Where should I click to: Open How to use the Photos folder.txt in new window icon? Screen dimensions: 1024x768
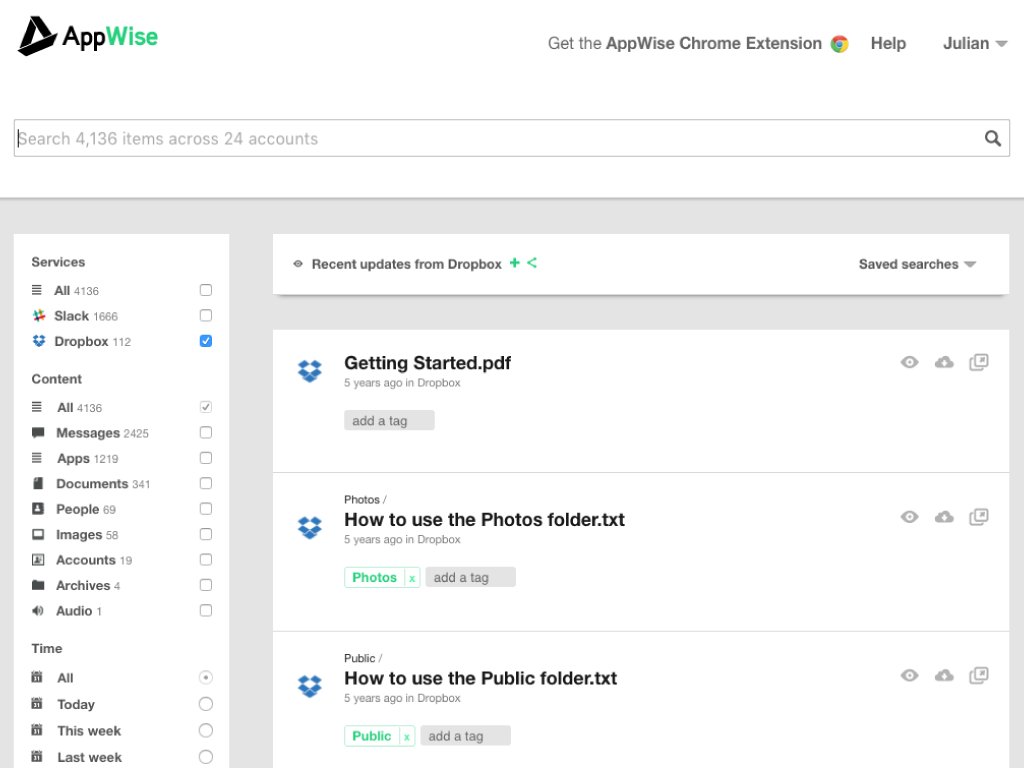[979, 517]
